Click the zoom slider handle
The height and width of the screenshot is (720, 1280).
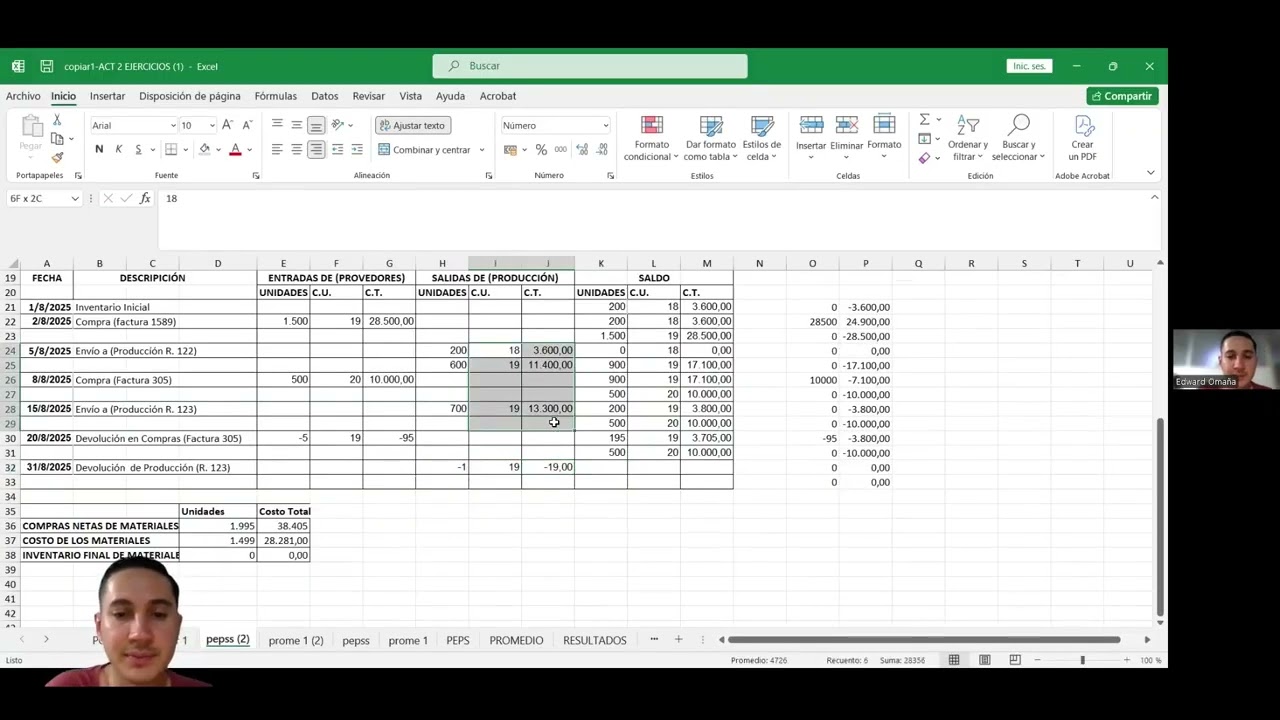tap(1082, 660)
